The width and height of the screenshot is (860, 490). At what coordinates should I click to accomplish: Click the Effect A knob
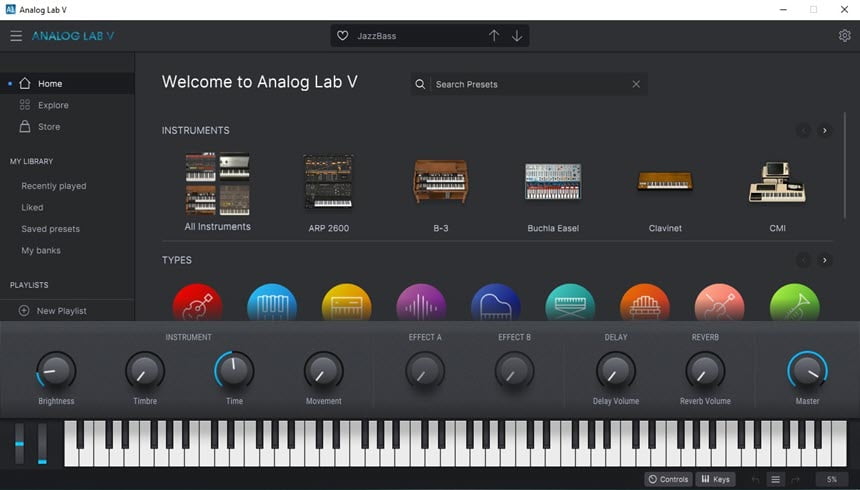tap(425, 371)
